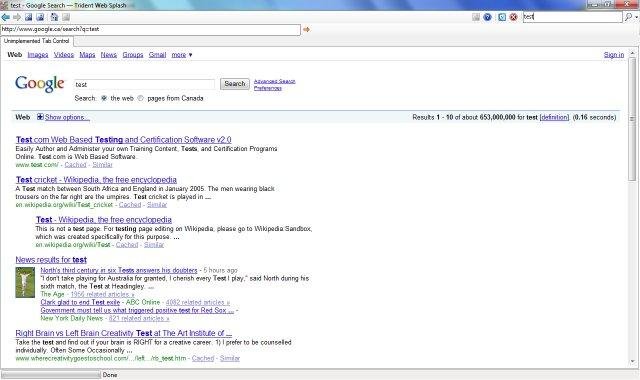The image size is (640, 380).
Task: Open Similar link for www.test.com result
Action: coord(102,165)
